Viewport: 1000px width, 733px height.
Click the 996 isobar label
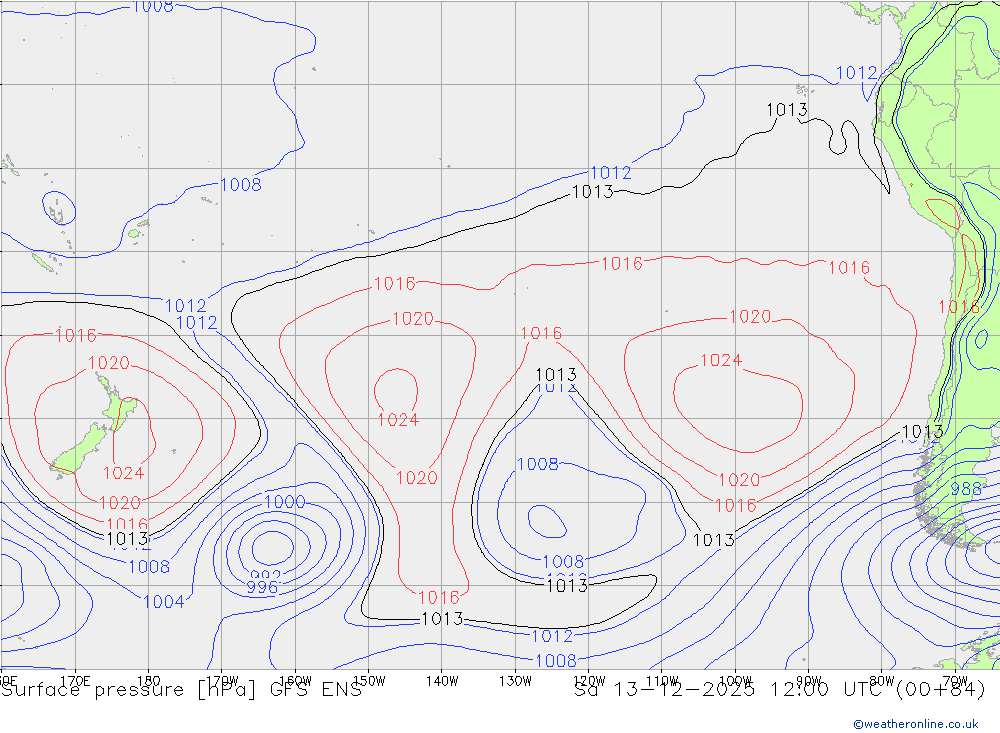point(262,587)
